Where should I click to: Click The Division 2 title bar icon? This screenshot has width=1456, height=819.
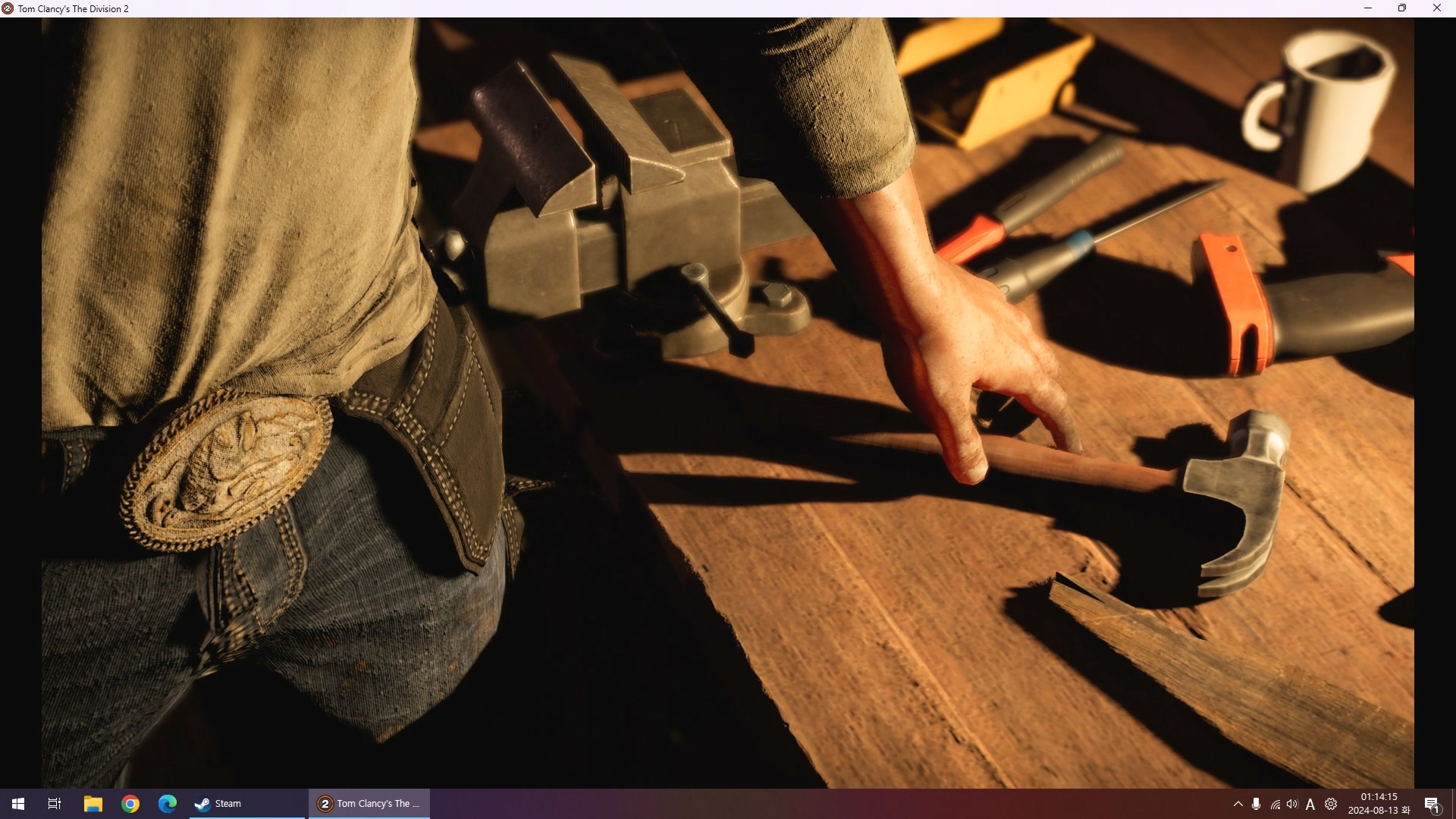click(8, 8)
